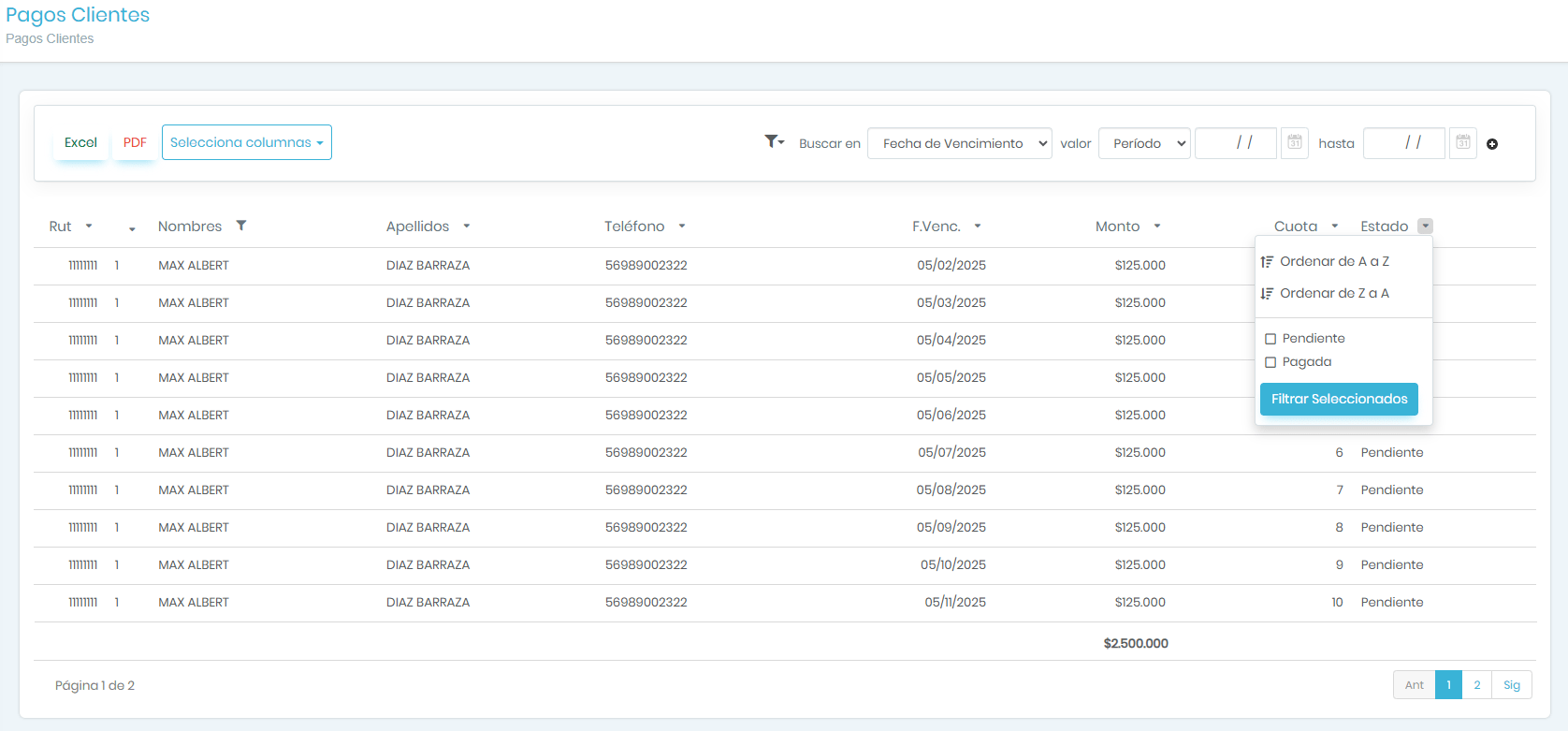
Task: Click Pendiente status in cuota 9 row
Action: [x=1392, y=565]
